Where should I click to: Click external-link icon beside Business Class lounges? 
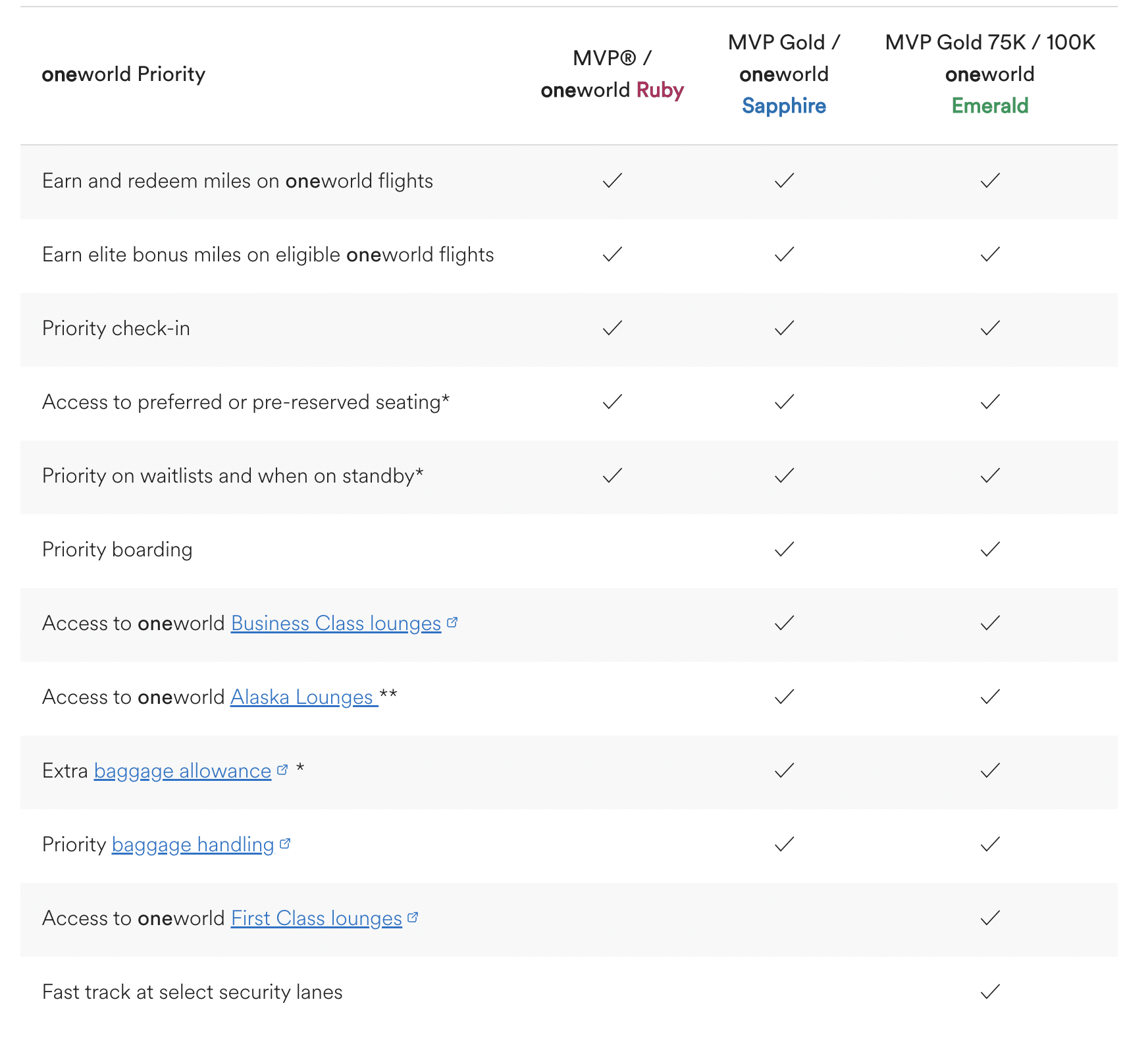(452, 622)
